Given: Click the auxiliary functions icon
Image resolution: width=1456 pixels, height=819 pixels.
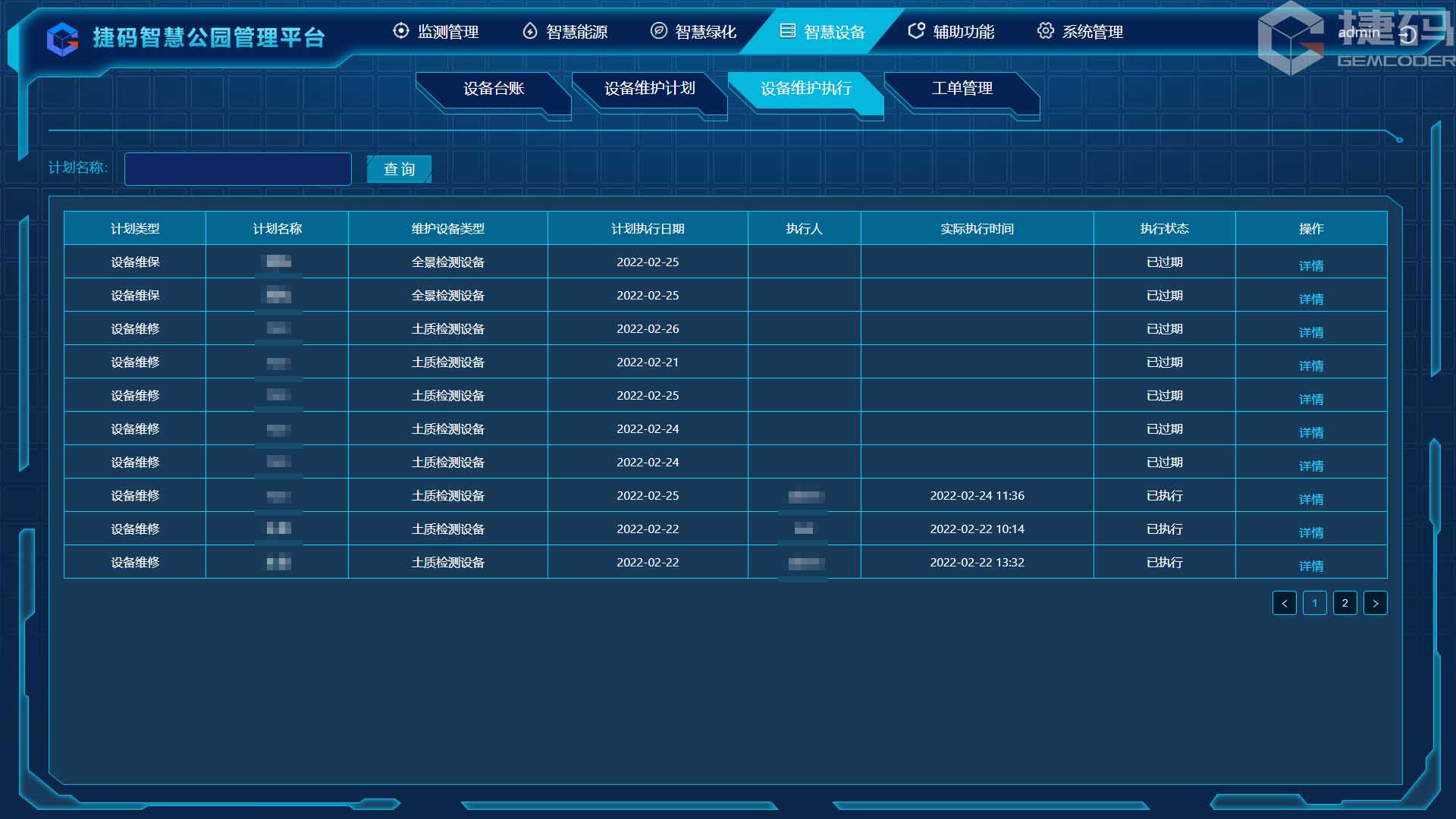Looking at the screenshot, I should (x=916, y=31).
